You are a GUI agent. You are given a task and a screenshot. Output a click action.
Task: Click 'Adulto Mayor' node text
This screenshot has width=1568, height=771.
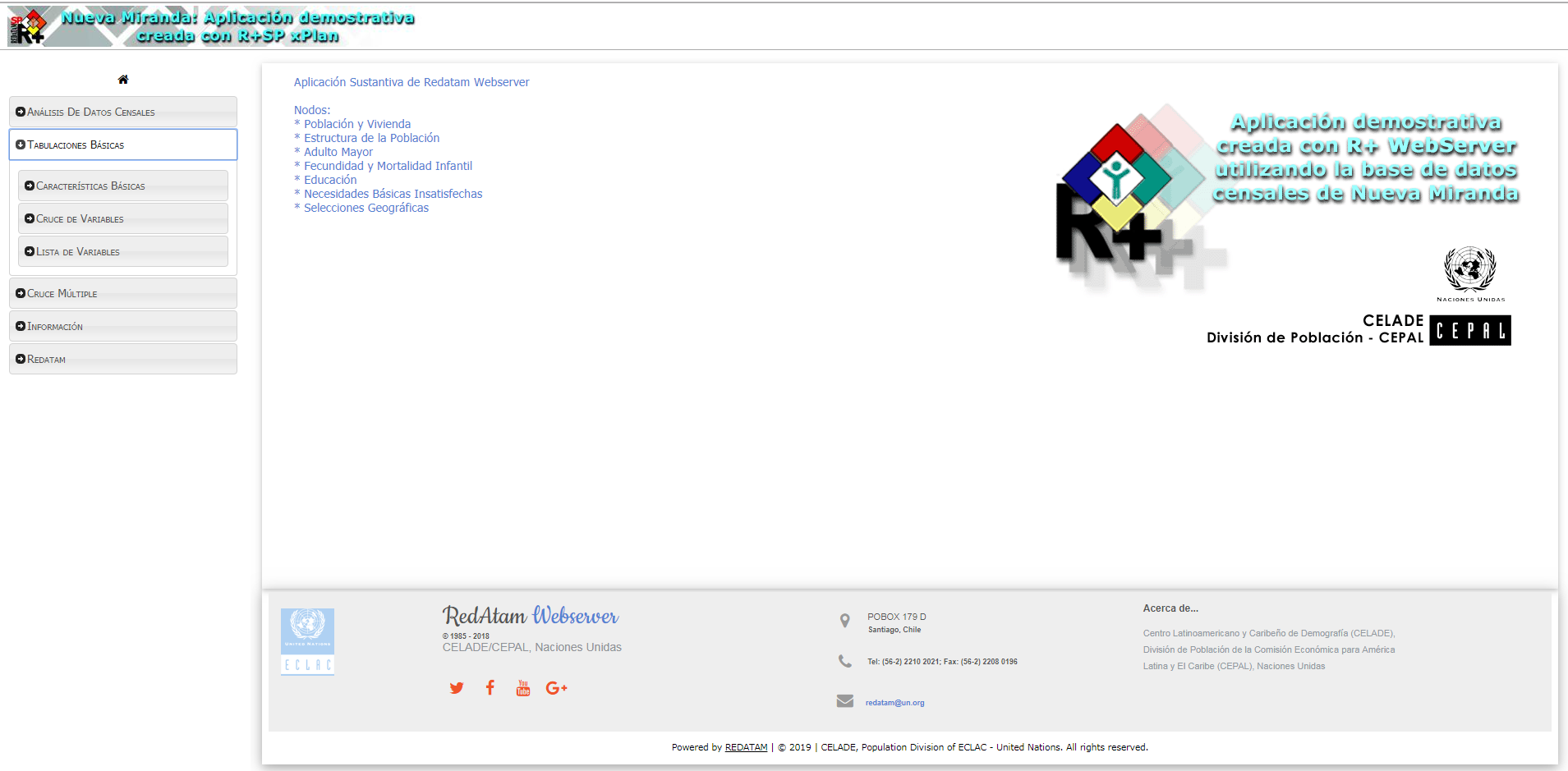338,152
